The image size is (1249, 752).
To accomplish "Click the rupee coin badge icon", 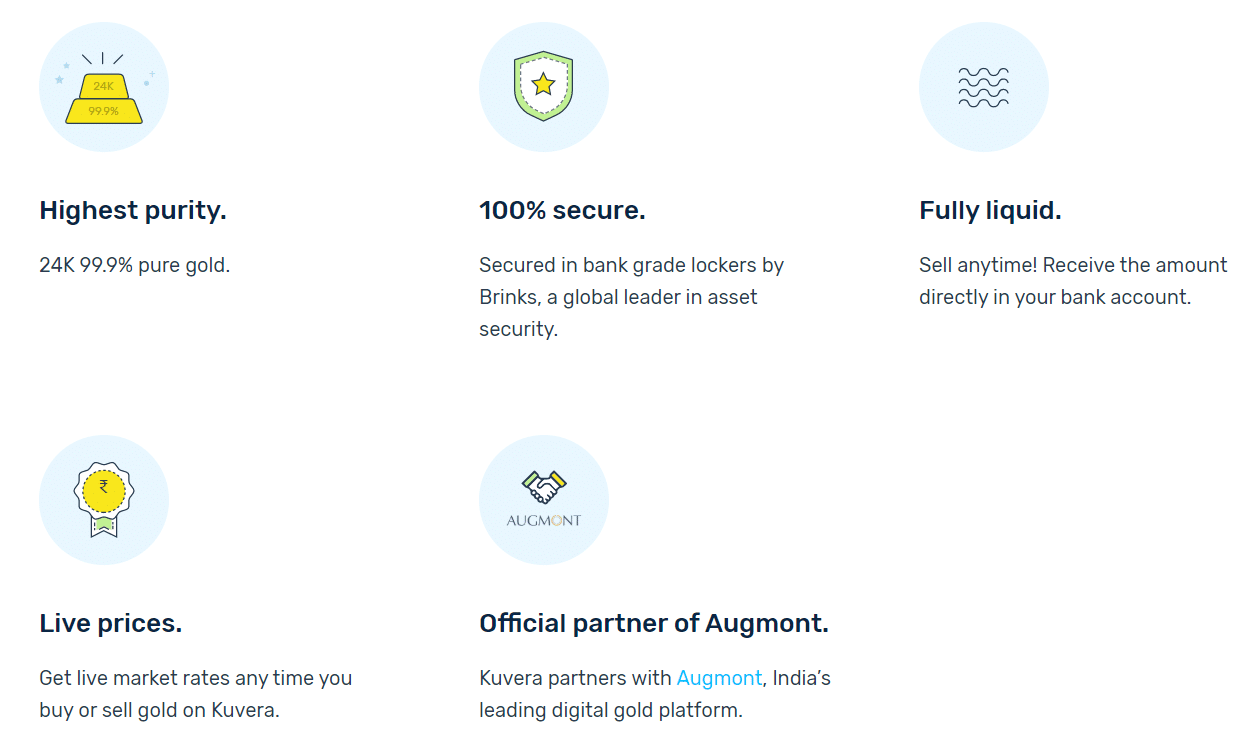I will (x=104, y=499).
